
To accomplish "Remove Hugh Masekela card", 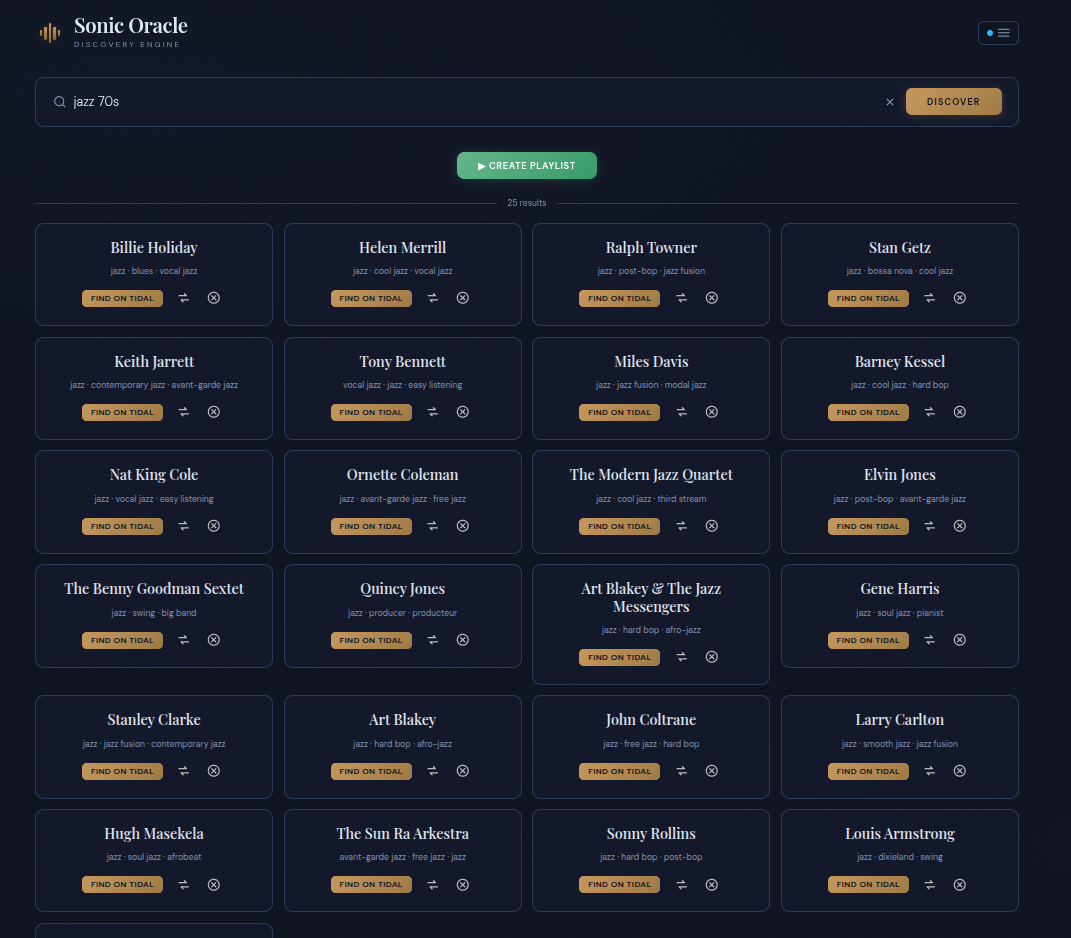I will click(x=214, y=885).
